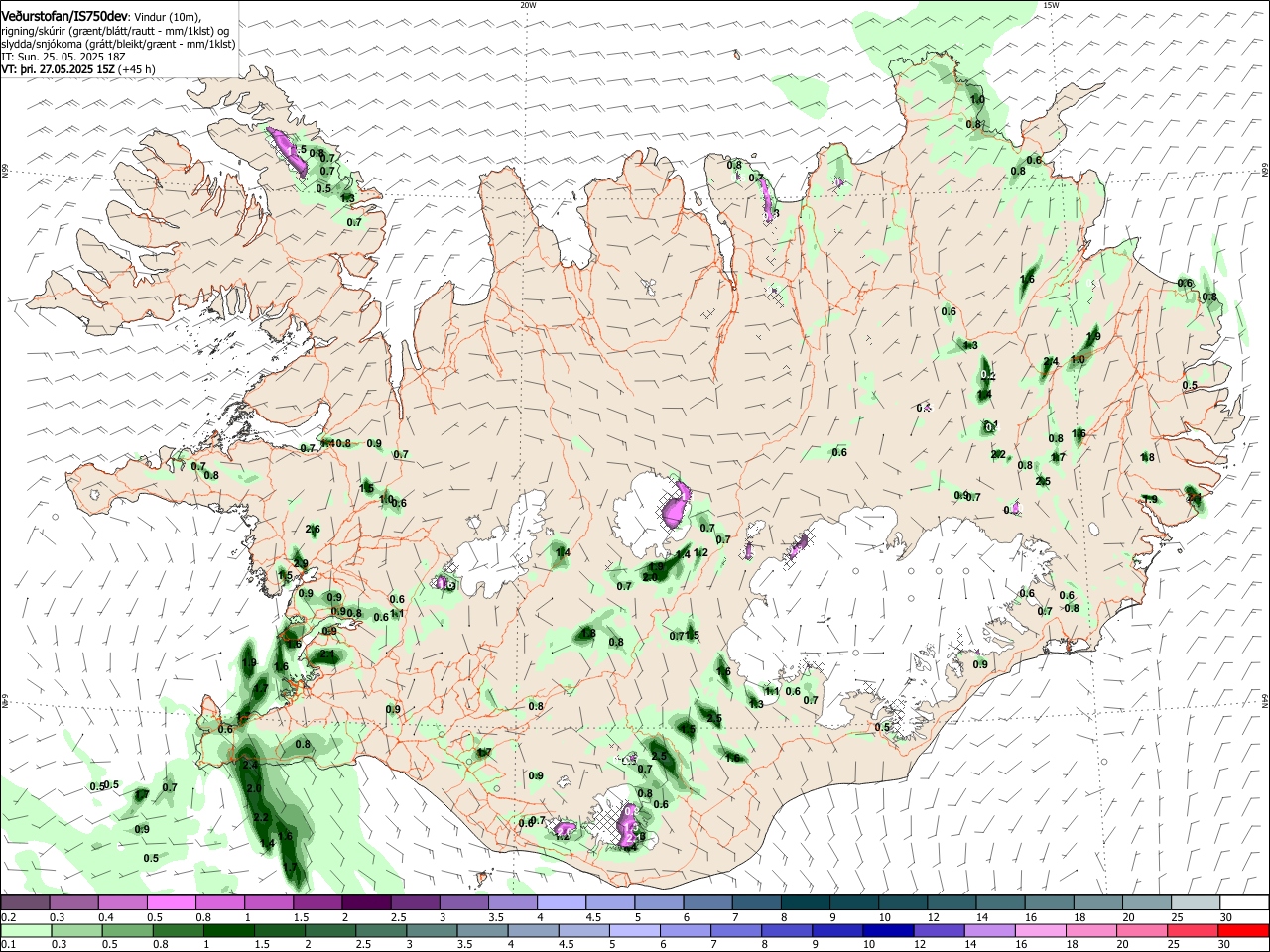The image size is (1270, 952).
Task: Click the bright red rain swatch past 30
Action: (x=1244, y=930)
